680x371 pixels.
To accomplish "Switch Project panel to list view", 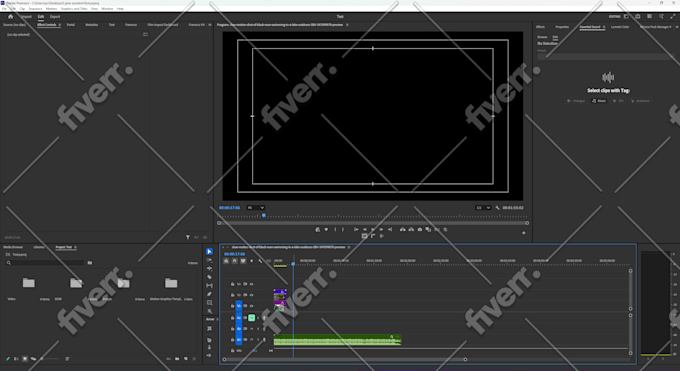I will pyautogui.click(x=16, y=359).
